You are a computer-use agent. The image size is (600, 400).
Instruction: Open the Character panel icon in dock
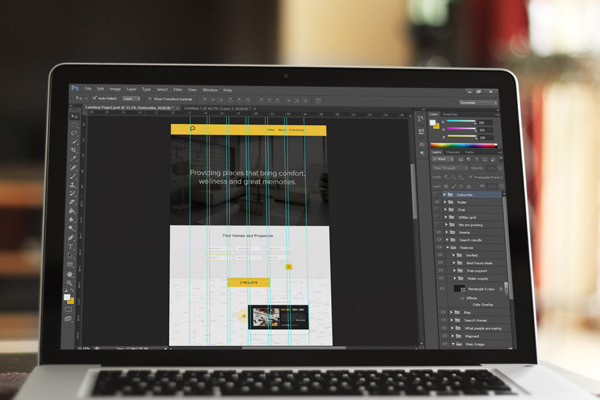click(421, 144)
